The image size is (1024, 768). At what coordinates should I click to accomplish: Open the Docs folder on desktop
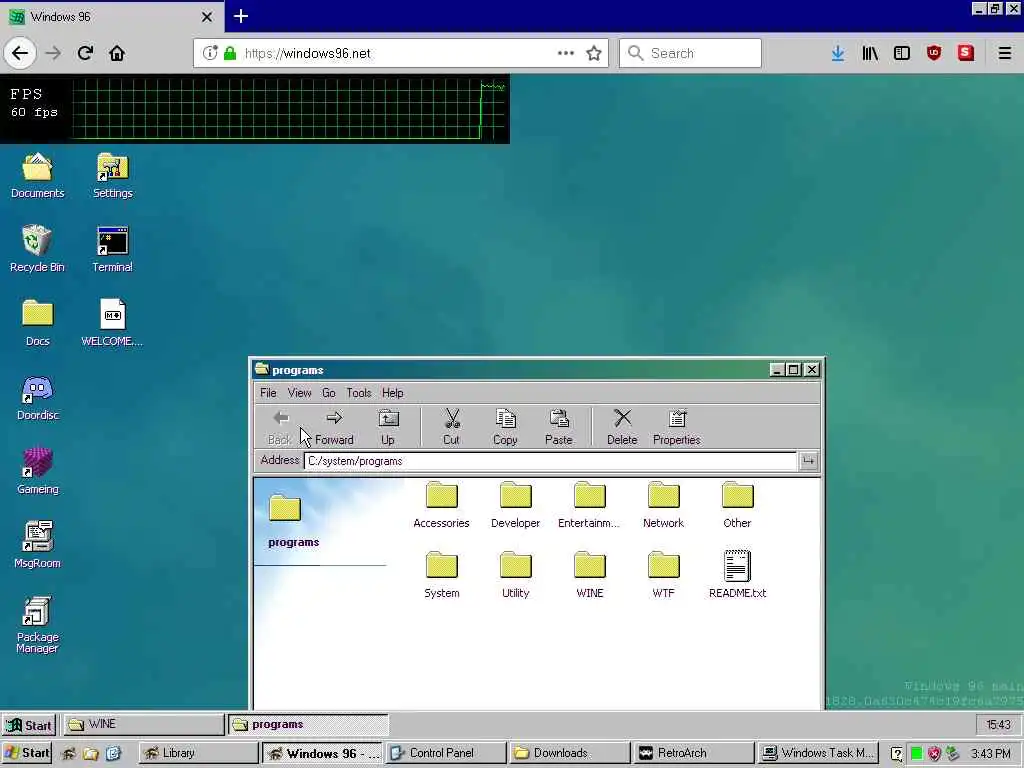pyautogui.click(x=37, y=323)
